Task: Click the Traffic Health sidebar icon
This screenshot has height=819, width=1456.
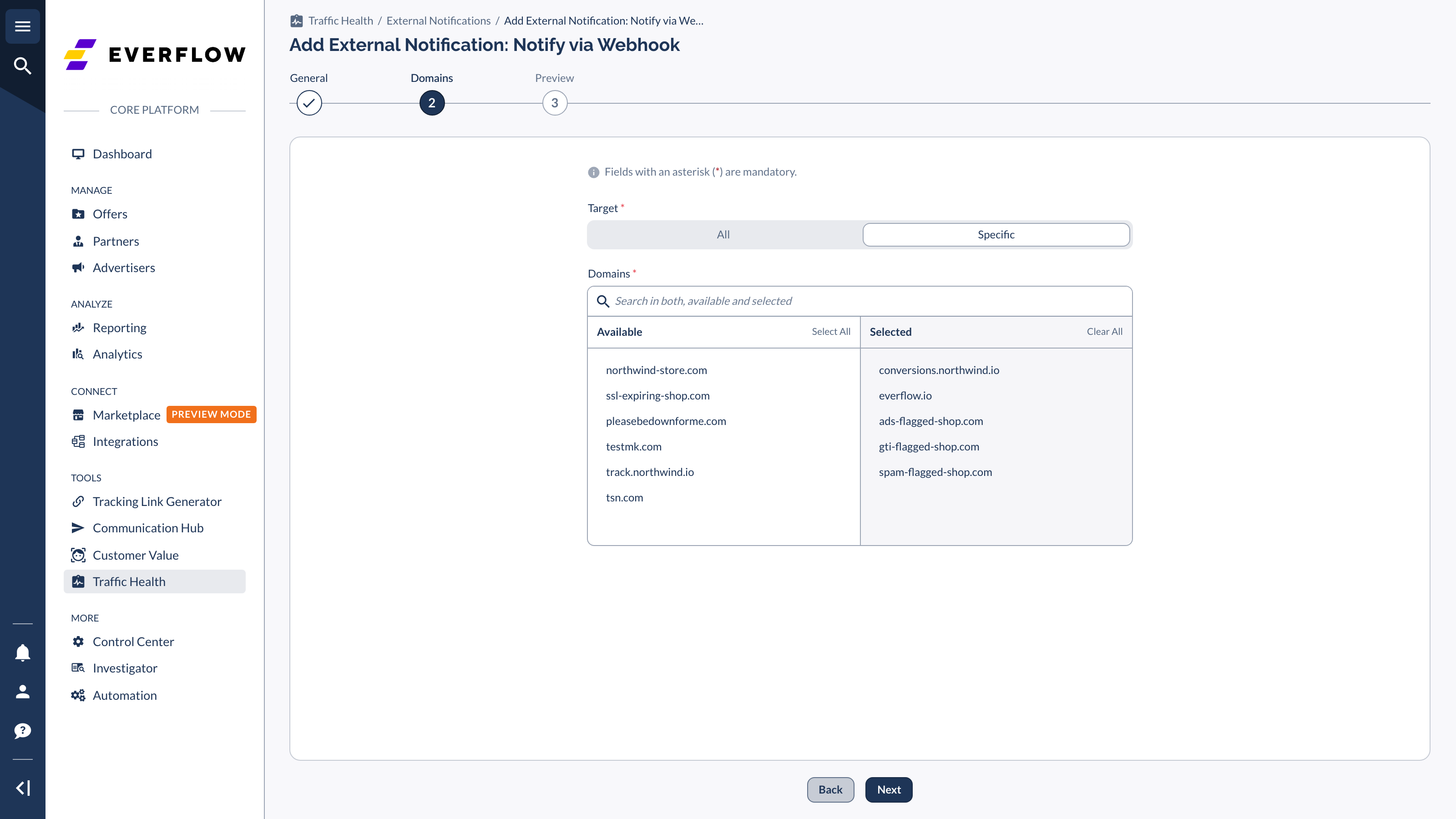Action: pyautogui.click(x=78, y=581)
